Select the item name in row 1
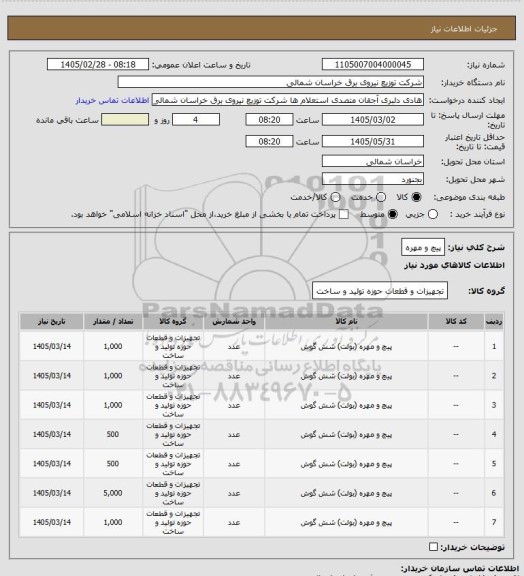Image resolution: width=524 pixels, height=576 pixels. click(x=346, y=347)
